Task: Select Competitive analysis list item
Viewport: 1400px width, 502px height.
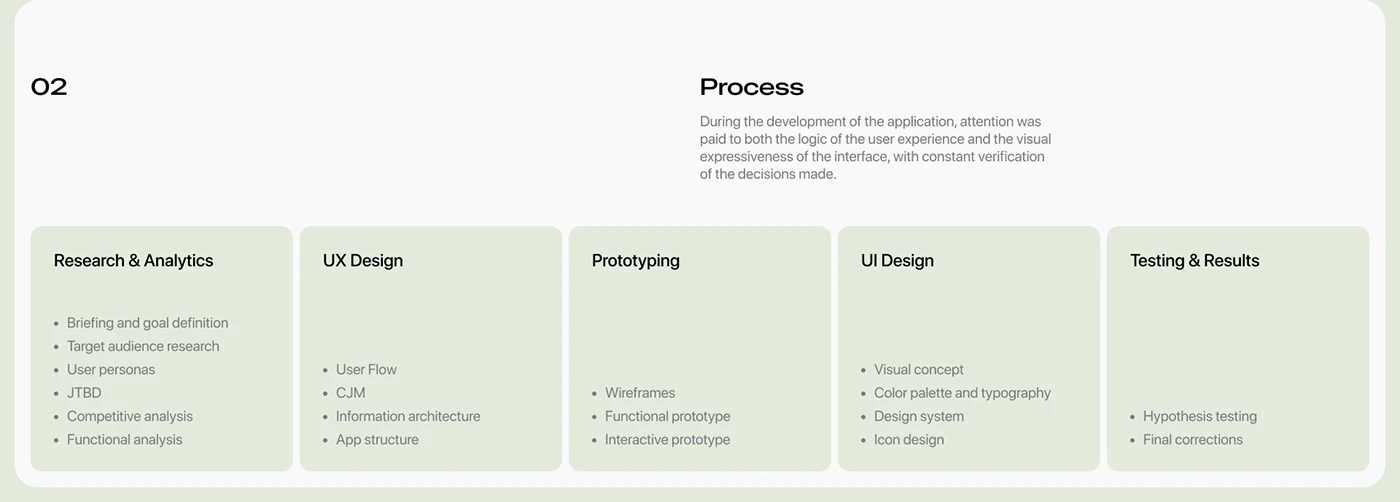Action: point(130,416)
